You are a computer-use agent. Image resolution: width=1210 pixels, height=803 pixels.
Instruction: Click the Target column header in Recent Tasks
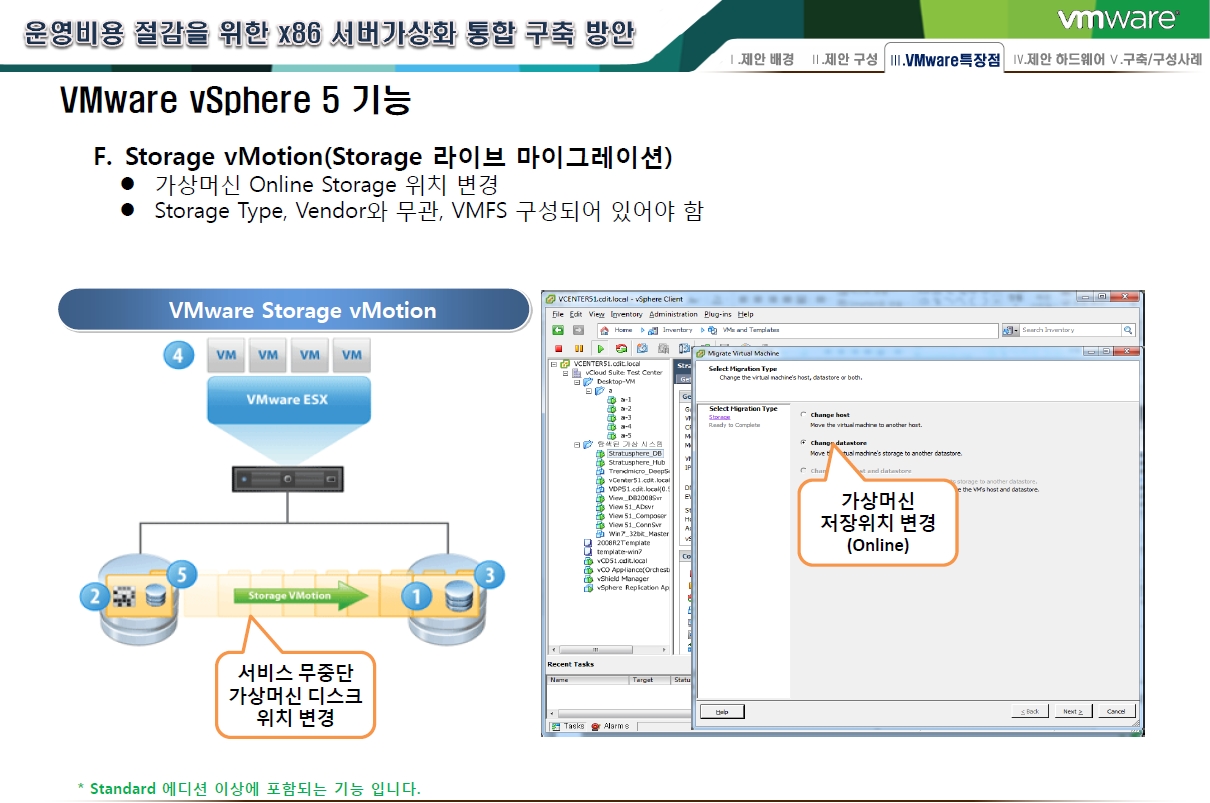(650, 680)
